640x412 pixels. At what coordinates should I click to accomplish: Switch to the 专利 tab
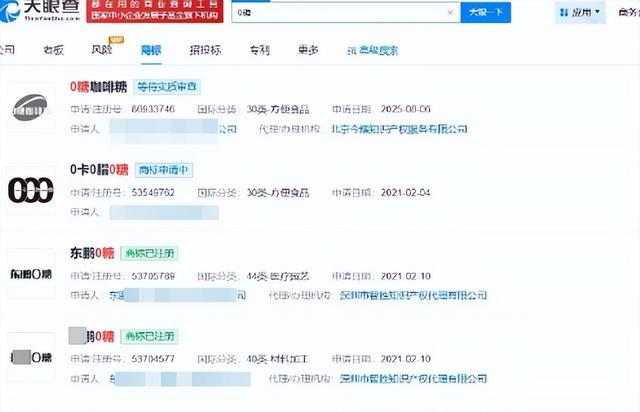260,50
